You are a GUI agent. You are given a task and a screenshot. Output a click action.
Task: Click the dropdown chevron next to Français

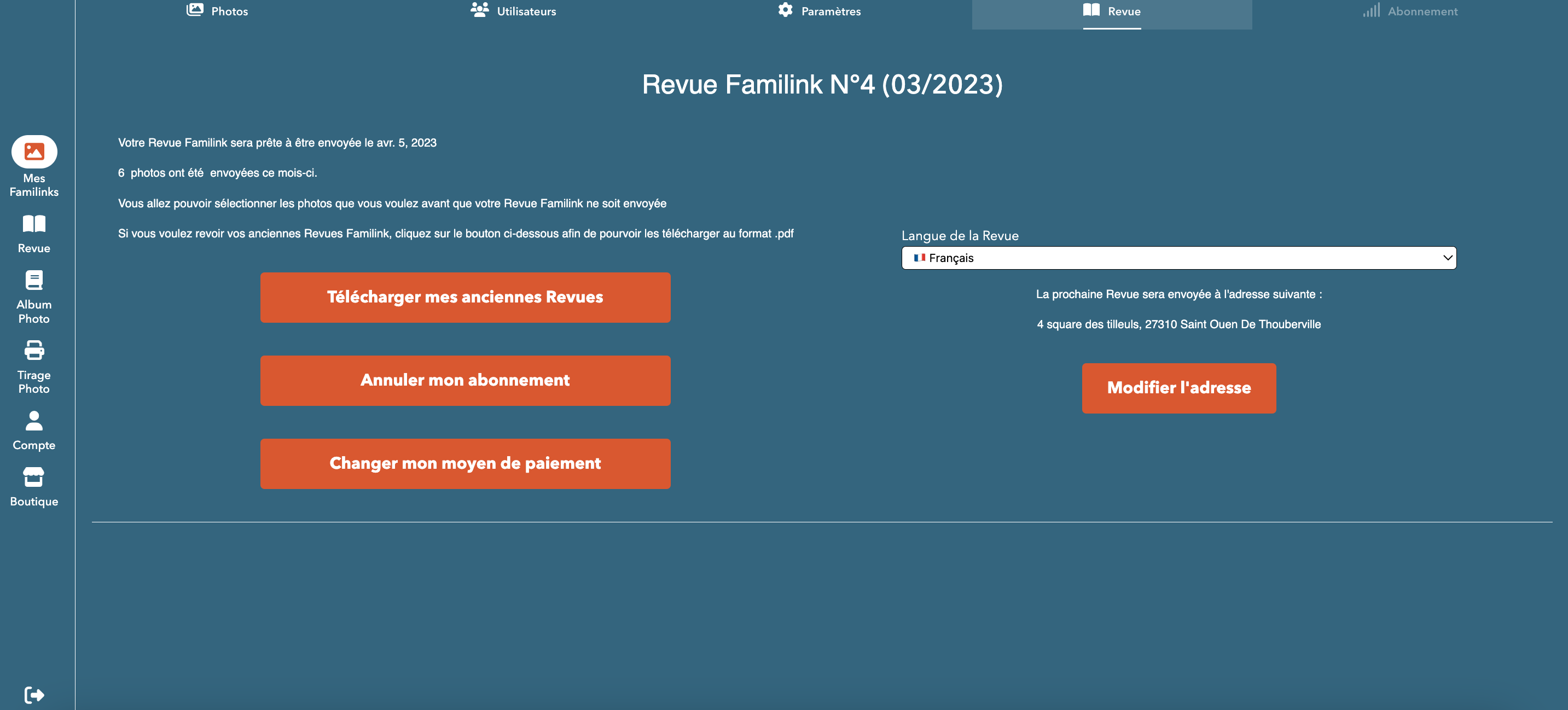1447,258
